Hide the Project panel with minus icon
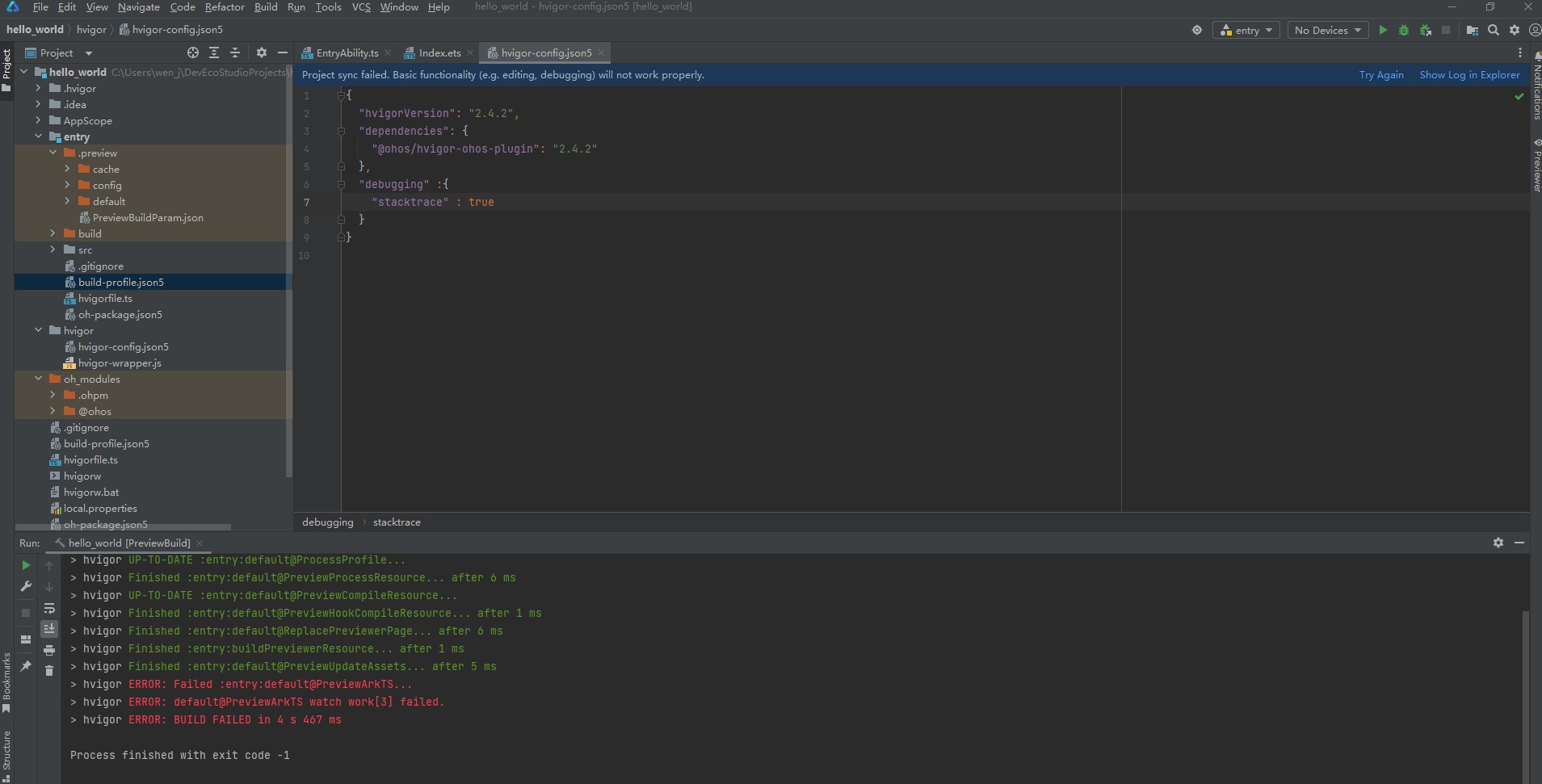Image resolution: width=1542 pixels, height=784 pixels. pos(283,52)
